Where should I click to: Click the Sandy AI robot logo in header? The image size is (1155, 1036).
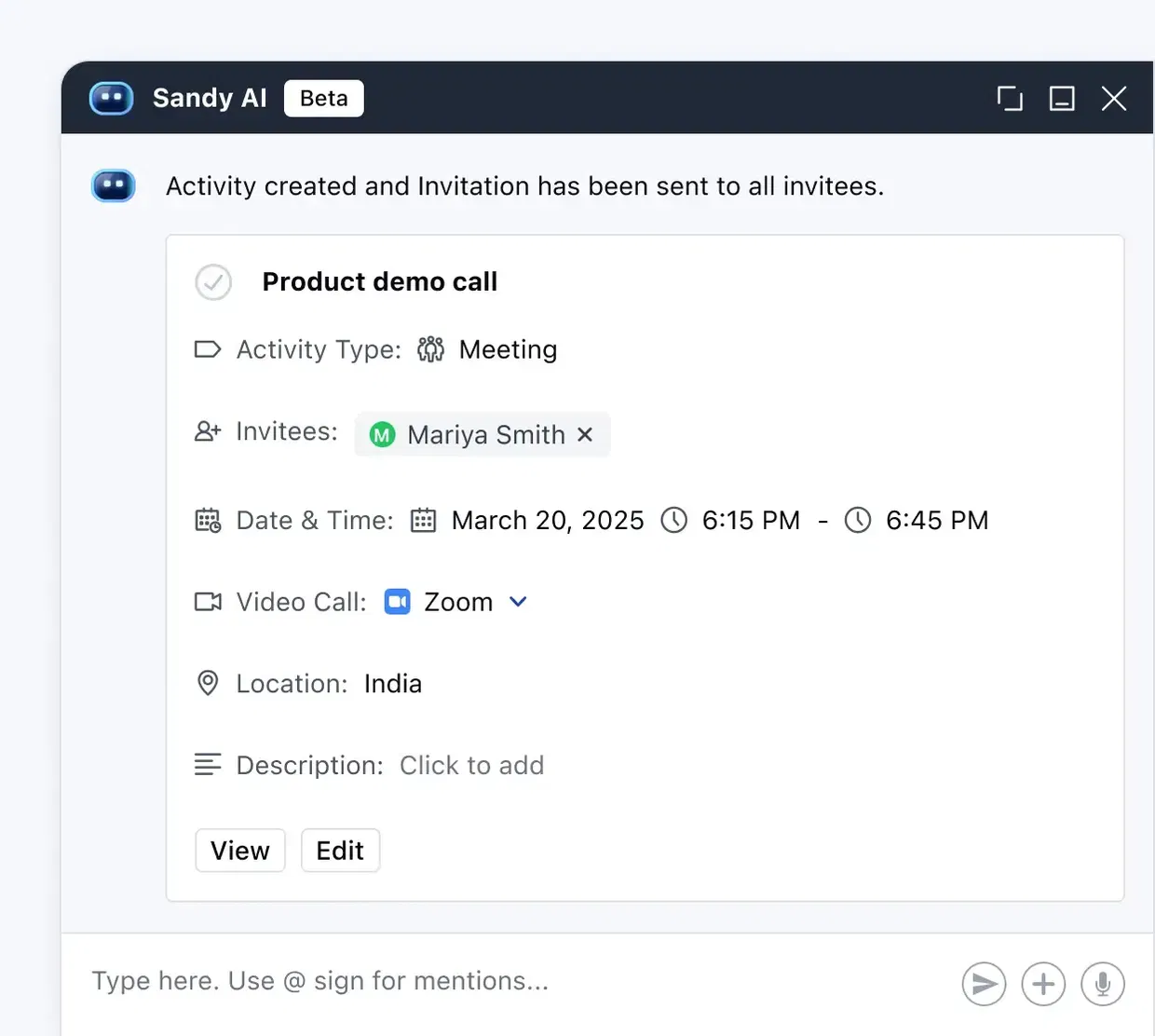point(112,98)
